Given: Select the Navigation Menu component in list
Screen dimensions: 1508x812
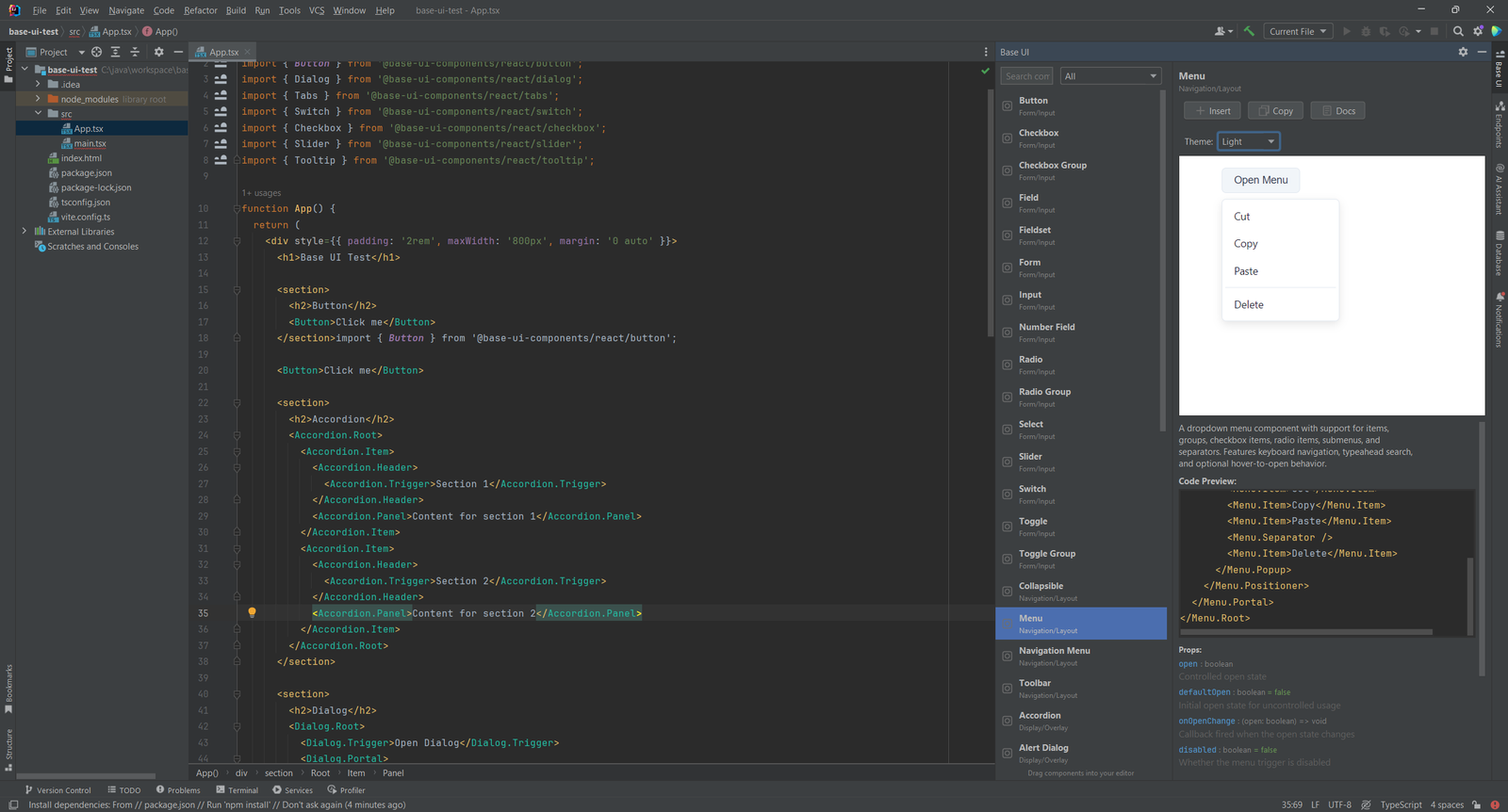Looking at the screenshot, I should [x=1080, y=656].
